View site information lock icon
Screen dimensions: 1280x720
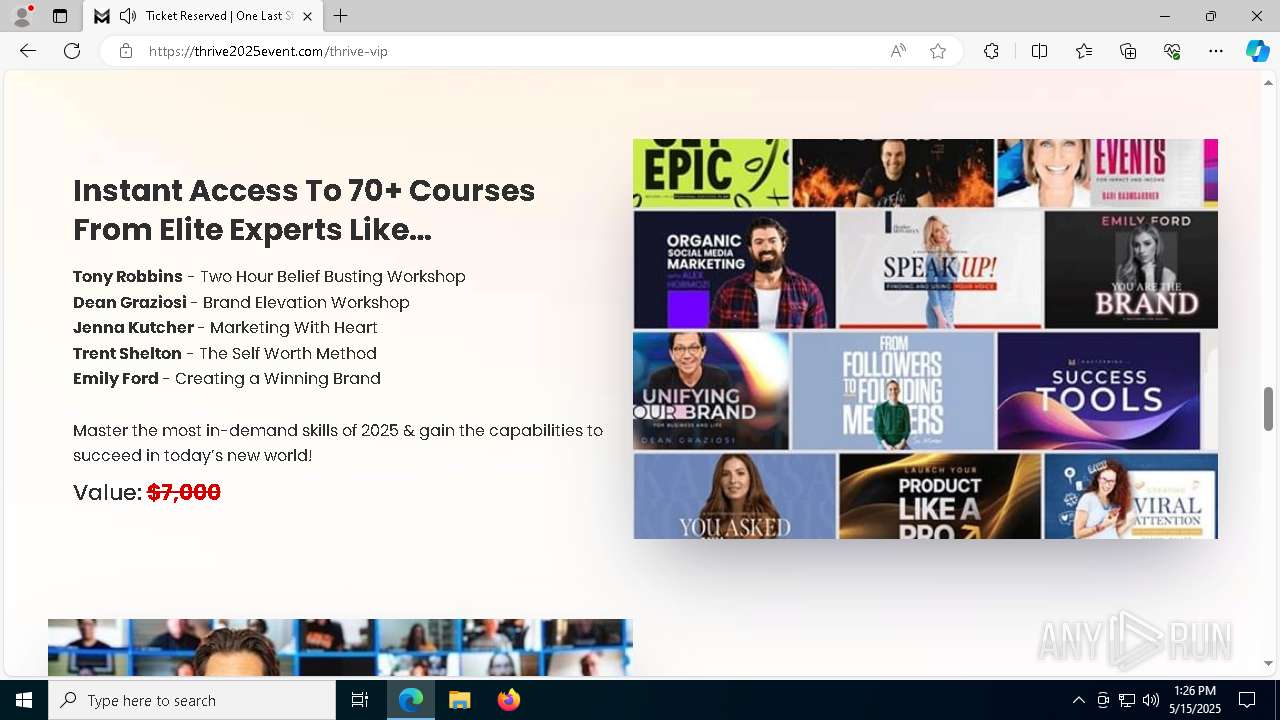[126, 51]
